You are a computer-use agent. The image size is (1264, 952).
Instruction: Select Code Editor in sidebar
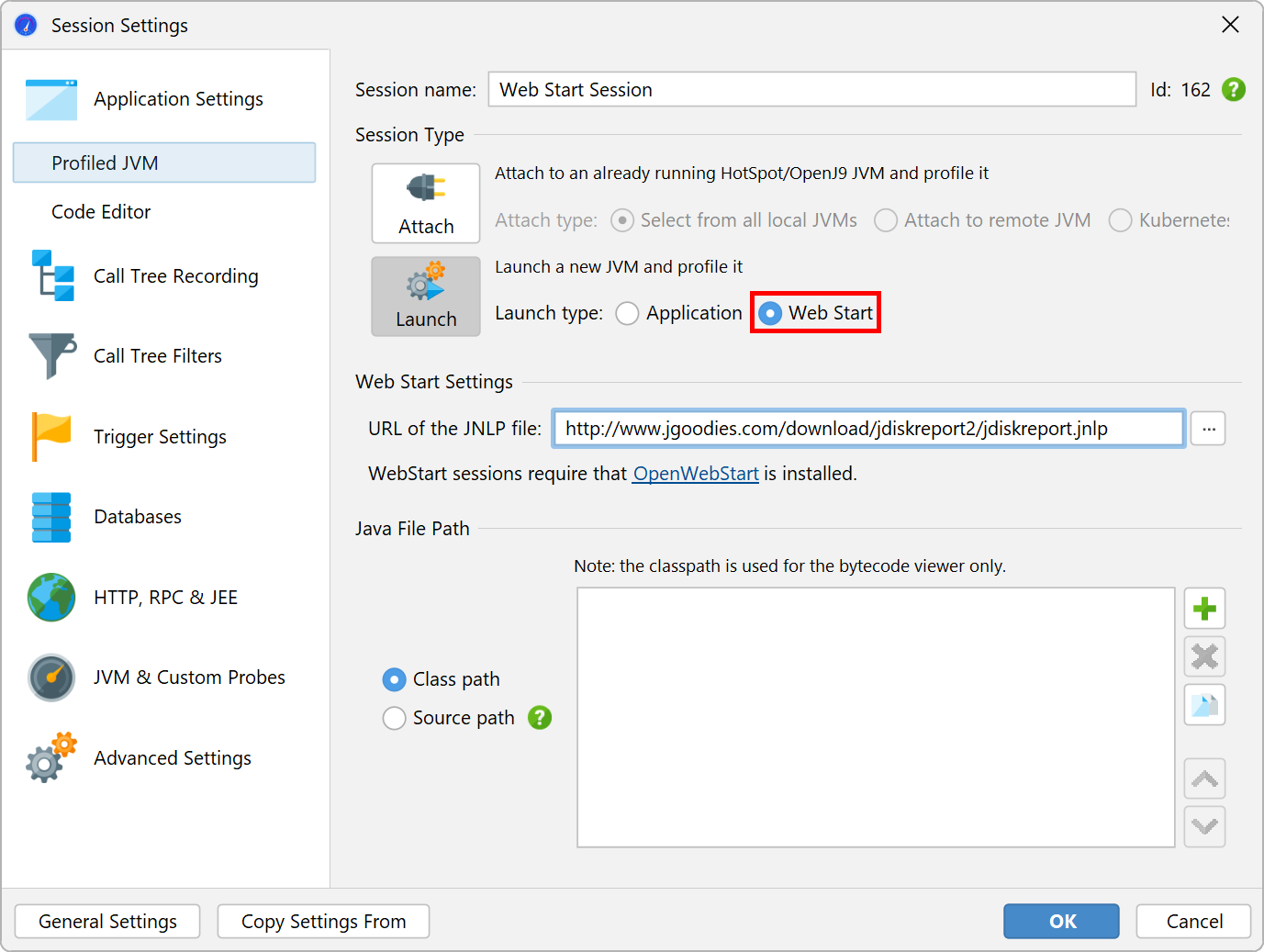point(101,212)
